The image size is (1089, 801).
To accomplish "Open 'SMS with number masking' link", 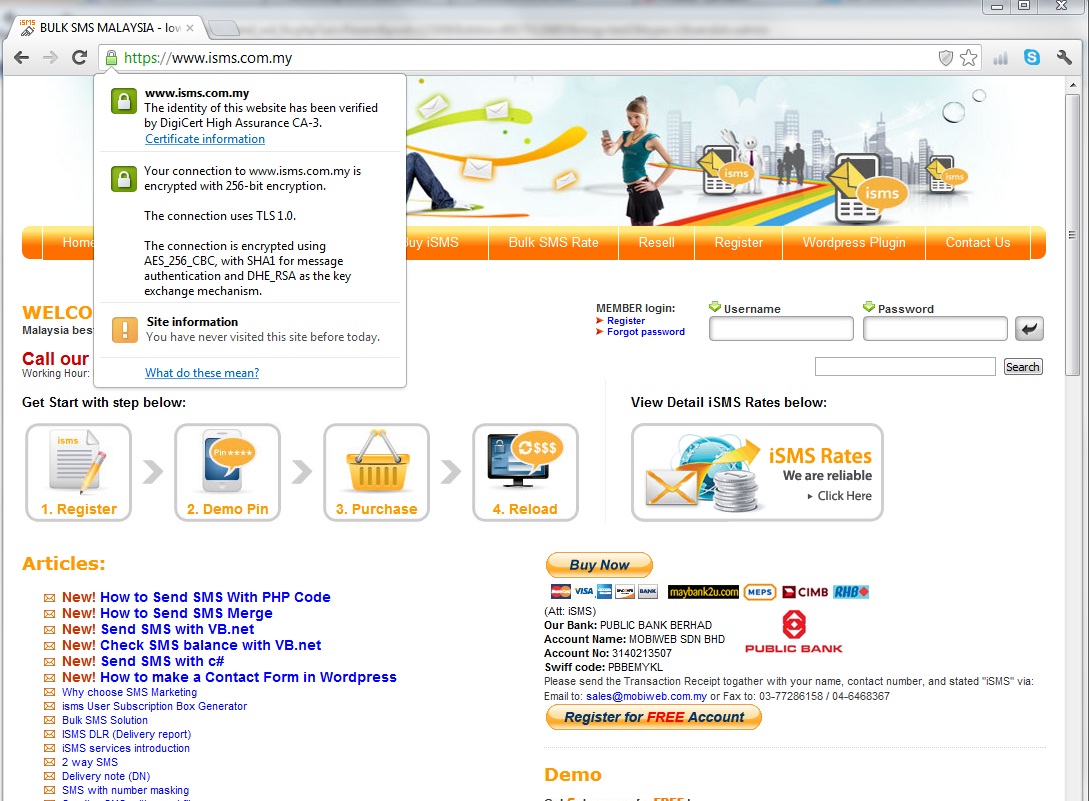I will (x=125, y=790).
